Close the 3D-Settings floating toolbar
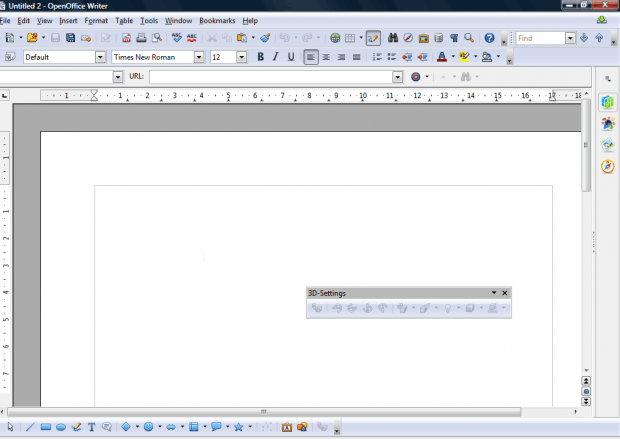The width and height of the screenshot is (620, 439). pos(505,293)
